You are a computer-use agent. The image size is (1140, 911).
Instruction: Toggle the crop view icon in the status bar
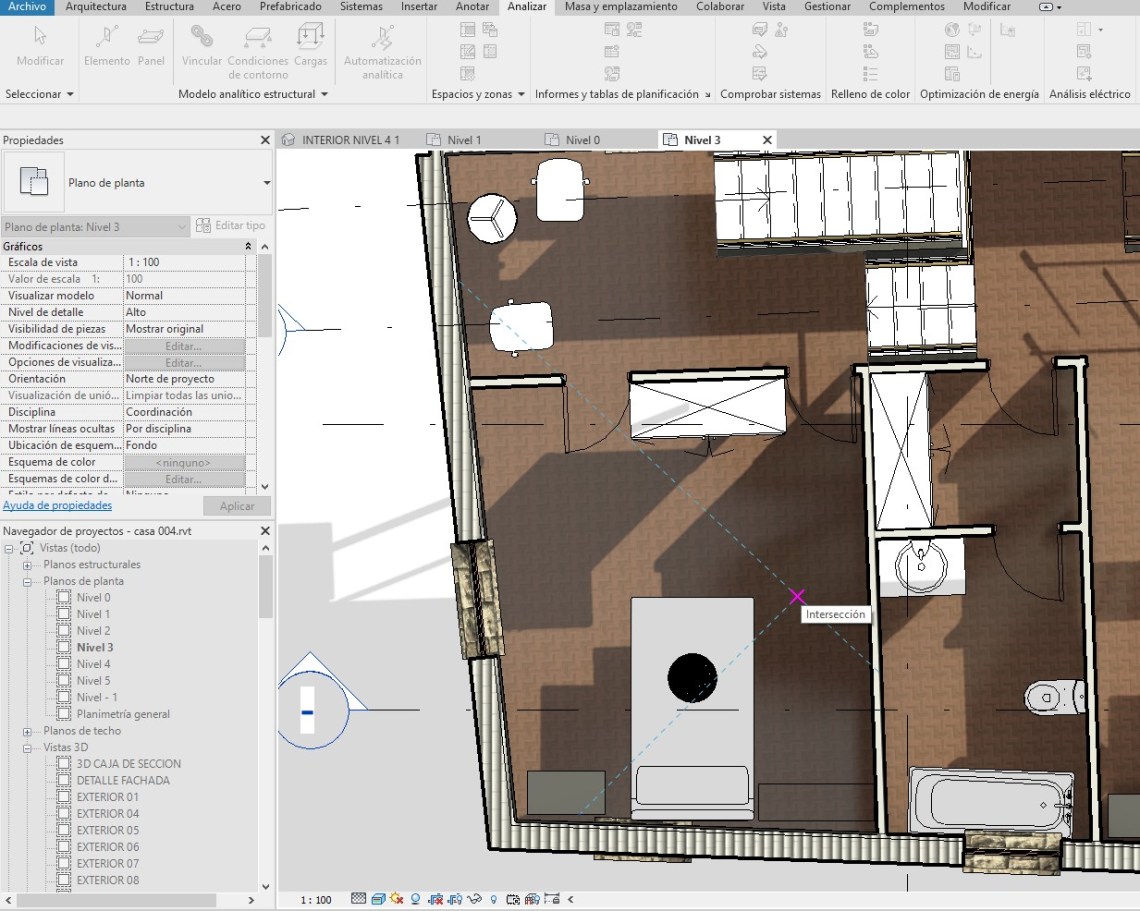(435, 899)
